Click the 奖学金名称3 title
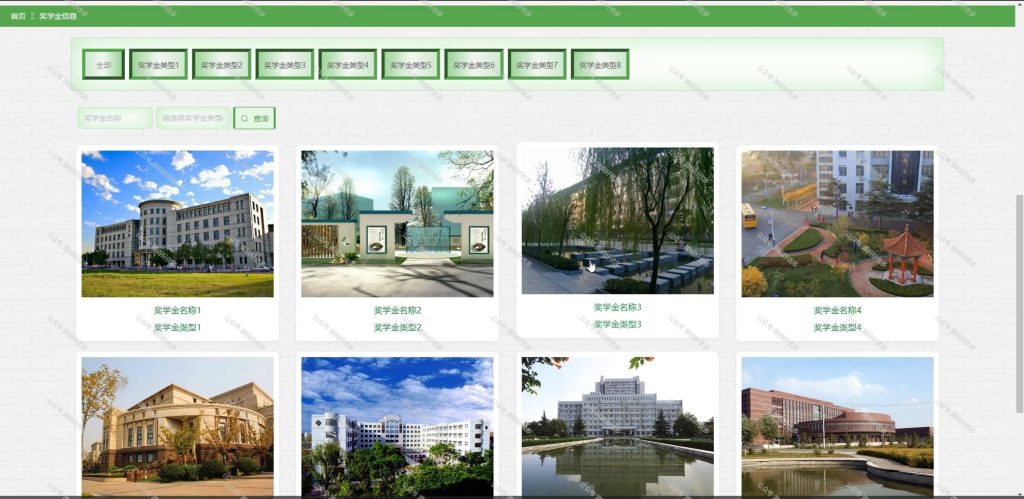 pyautogui.click(x=618, y=307)
